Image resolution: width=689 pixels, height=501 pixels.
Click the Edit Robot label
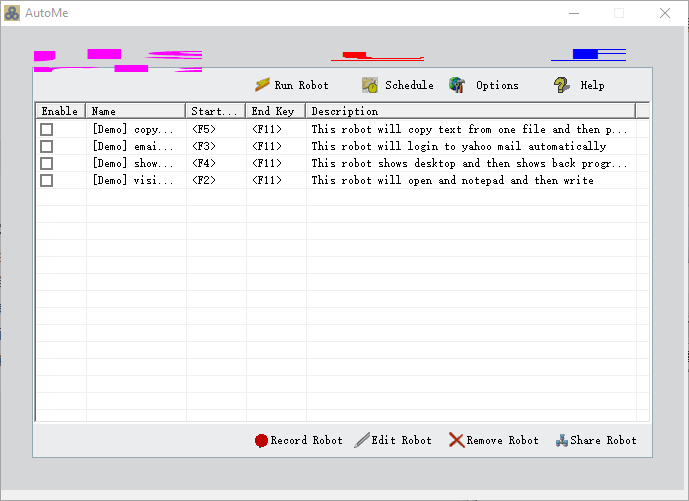(401, 440)
